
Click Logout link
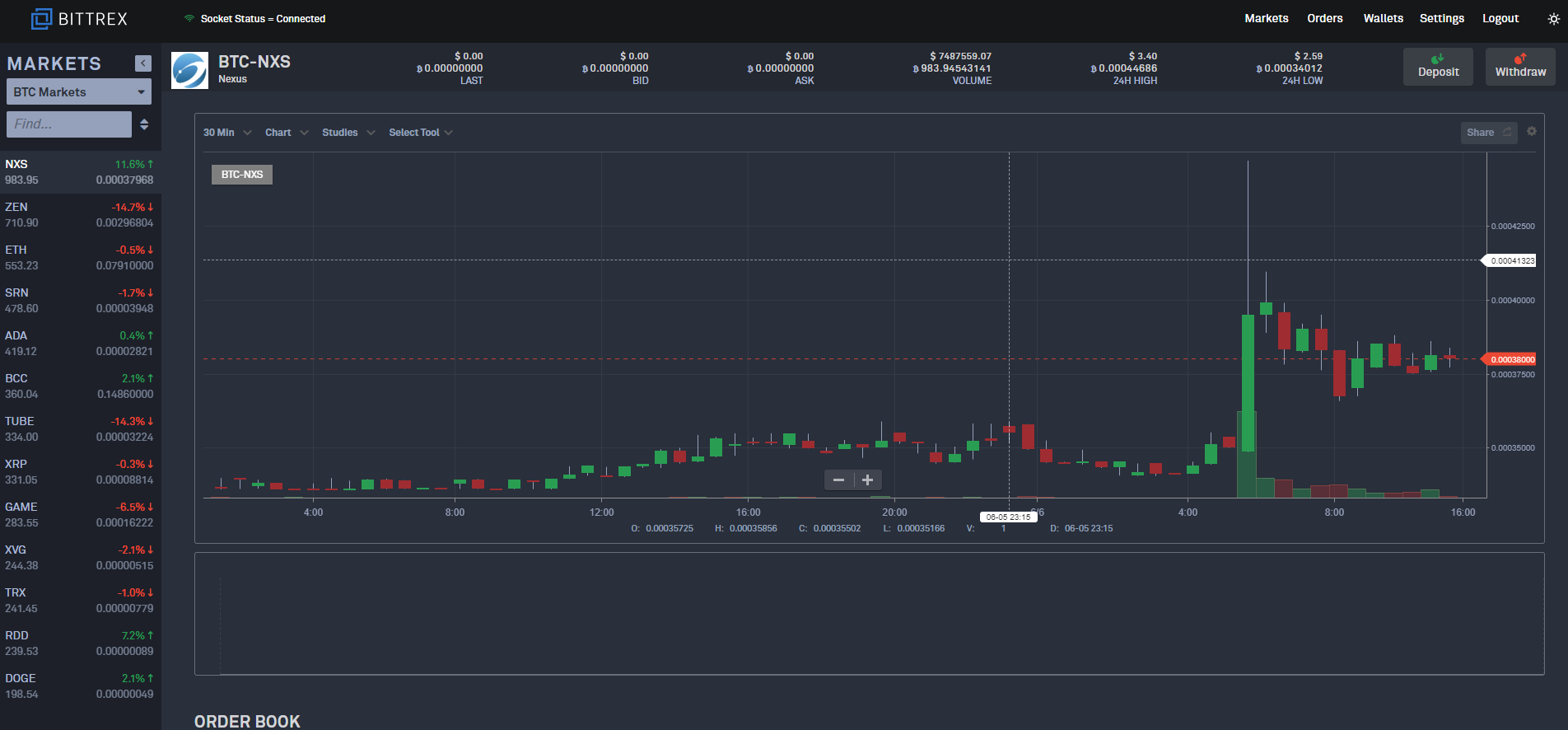tap(1500, 18)
